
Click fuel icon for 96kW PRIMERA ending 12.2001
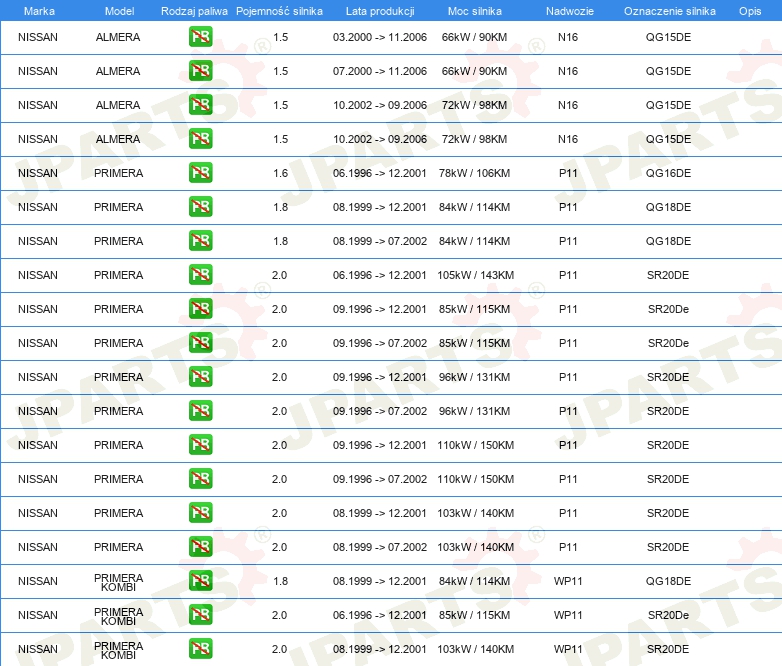click(x=200, y=376)
